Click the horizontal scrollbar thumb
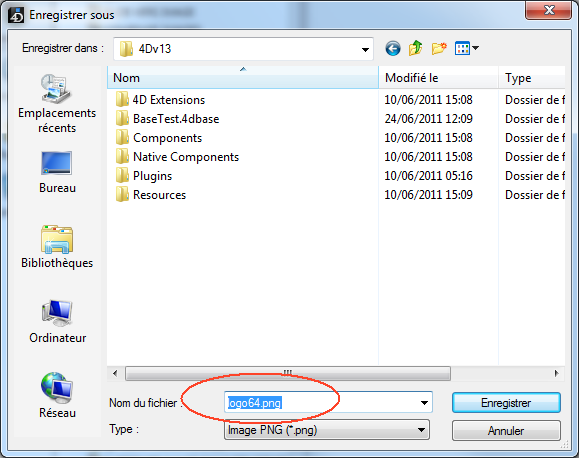 288,373
